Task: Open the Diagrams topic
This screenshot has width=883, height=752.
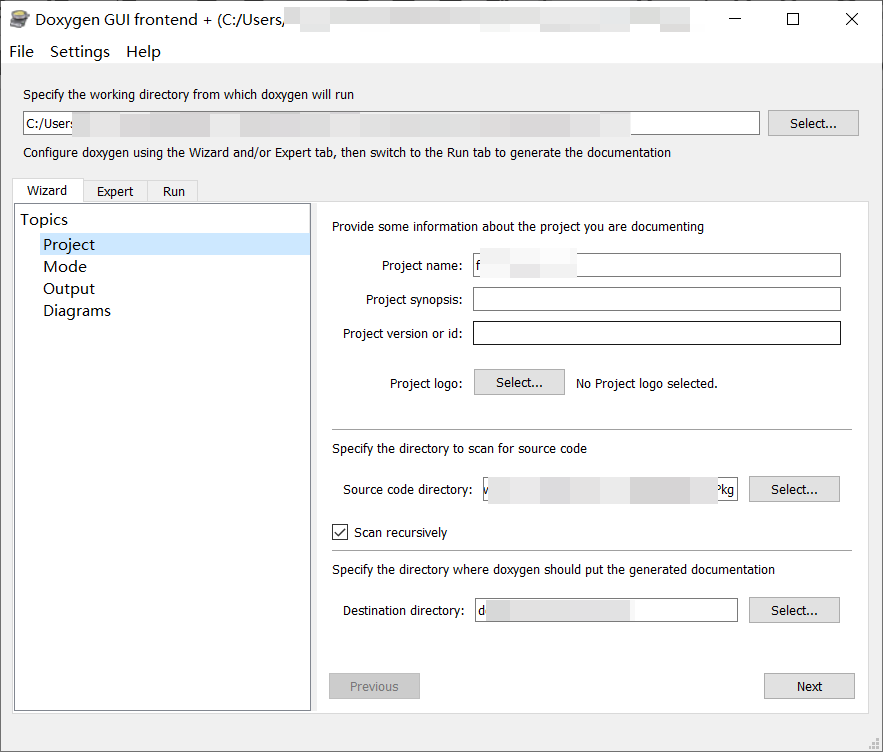Action: point(77,311)
